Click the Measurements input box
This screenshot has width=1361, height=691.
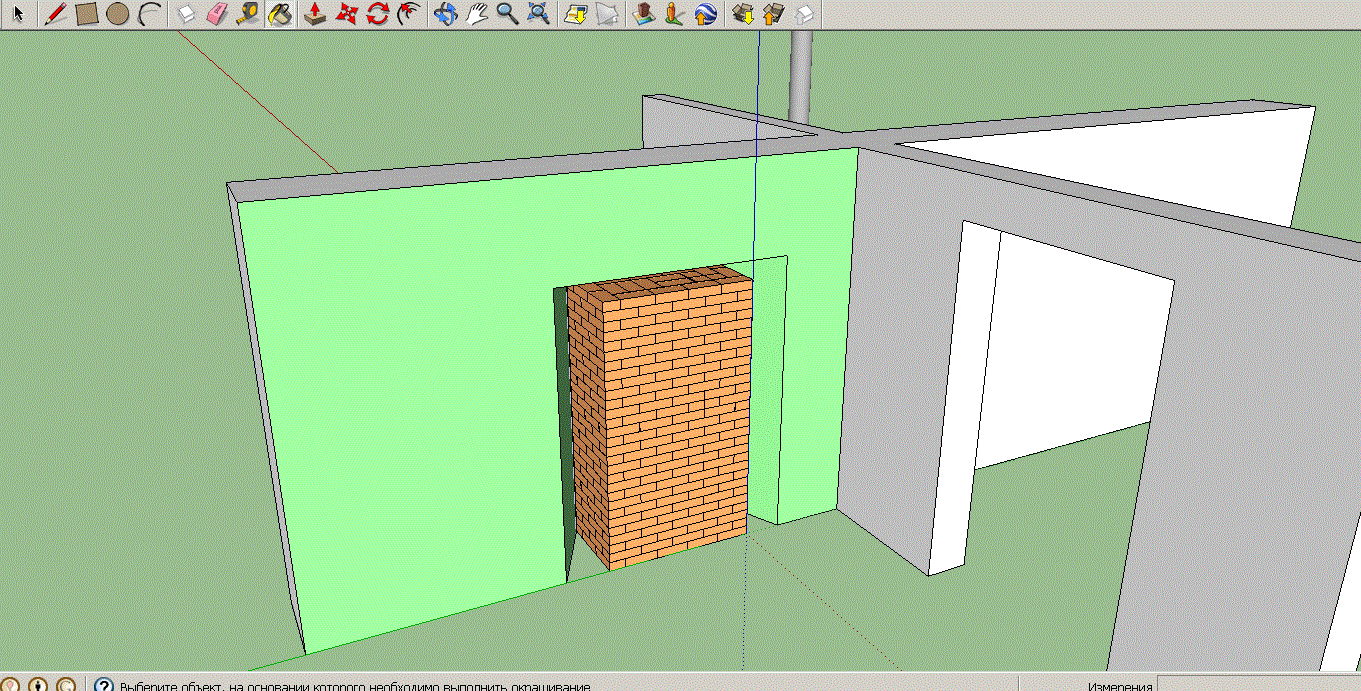(1258, 685)
